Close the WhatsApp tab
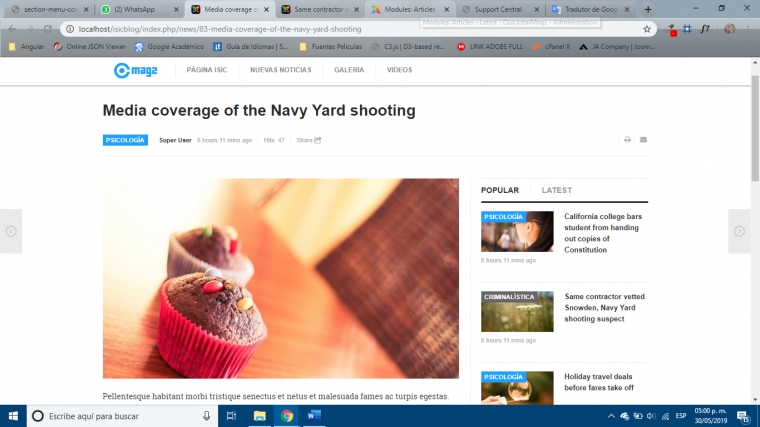The width and height of the screenshot is (760, 427). pyautogui.click(x=176, y=9)
